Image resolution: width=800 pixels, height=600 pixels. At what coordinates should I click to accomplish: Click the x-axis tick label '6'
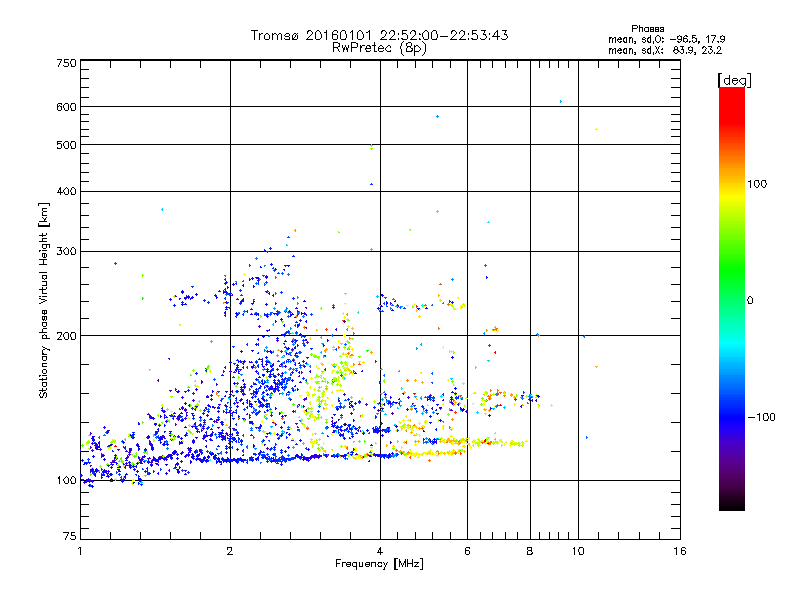(x=467, y=551)
